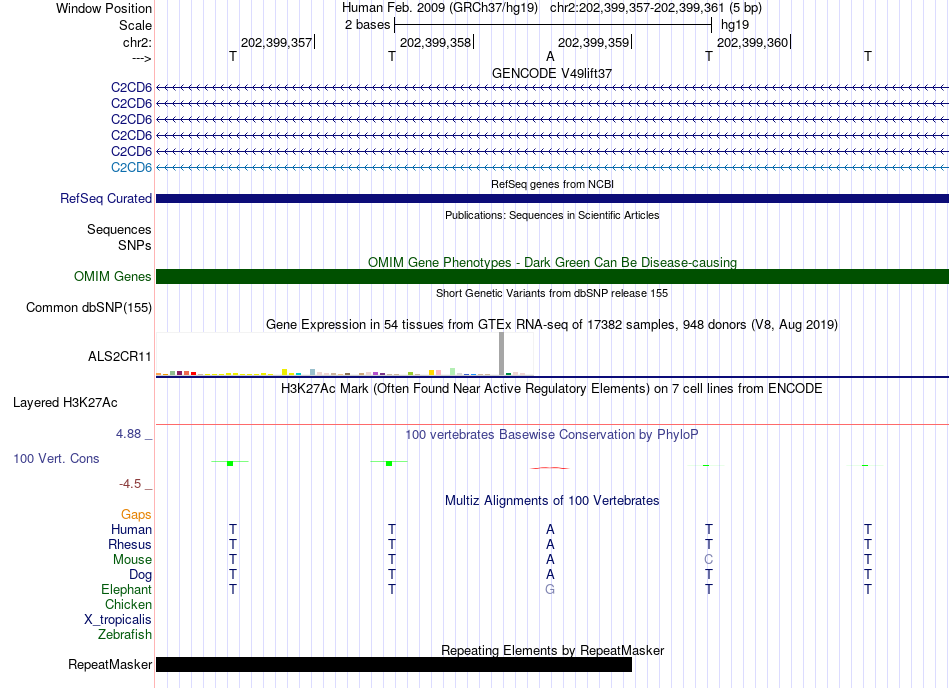This screenshot has width=950, height=688.
Task: Open the Layered H3K27Ac track label
Action: pos(65,403)
